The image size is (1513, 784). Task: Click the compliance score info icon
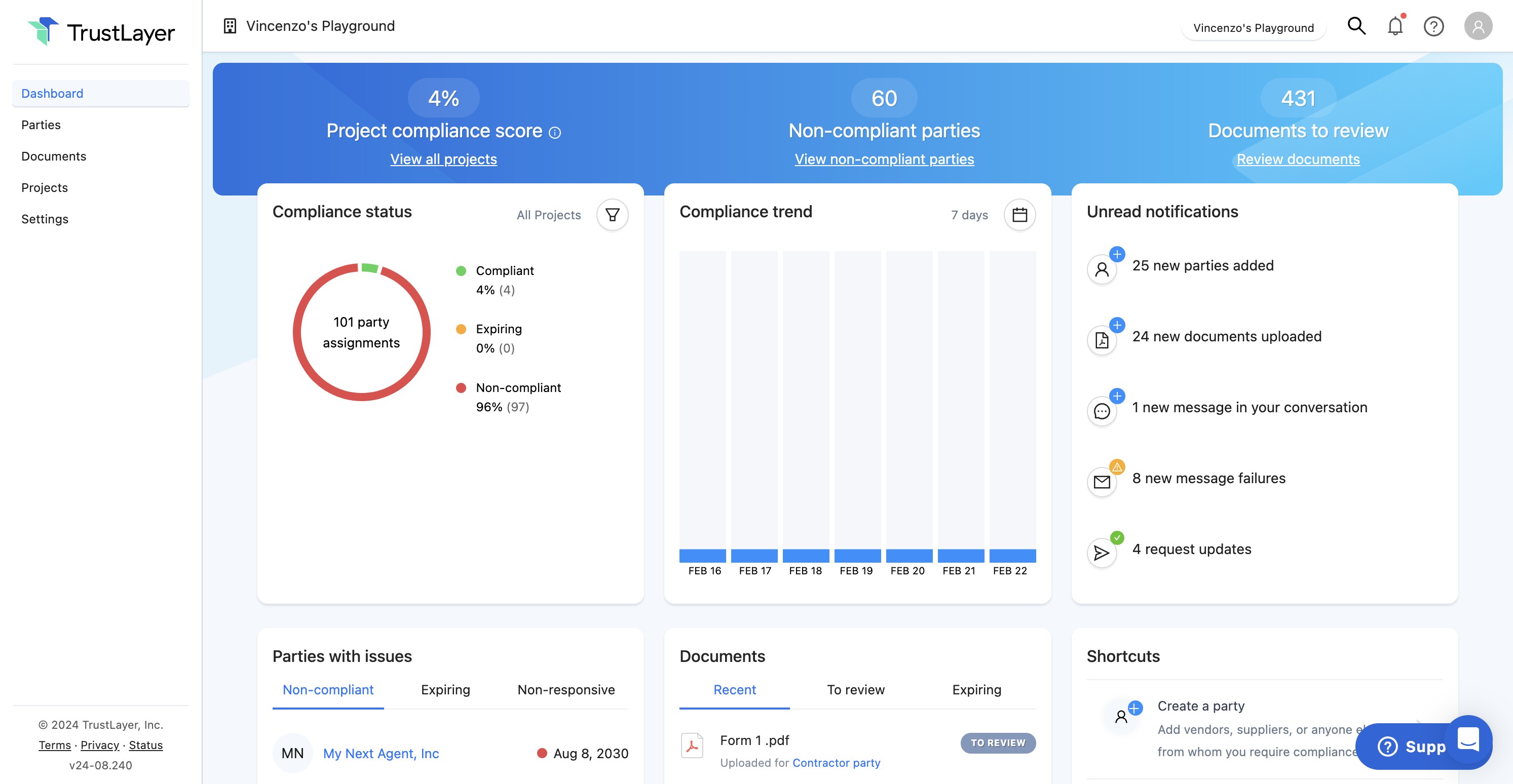coord(554,133)
